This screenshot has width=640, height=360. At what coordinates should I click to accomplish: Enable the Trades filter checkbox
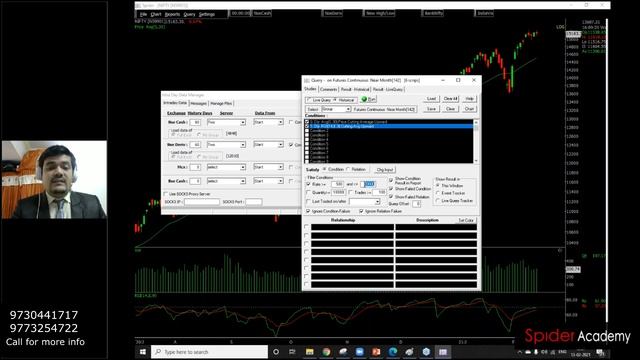tap(351, 192)
